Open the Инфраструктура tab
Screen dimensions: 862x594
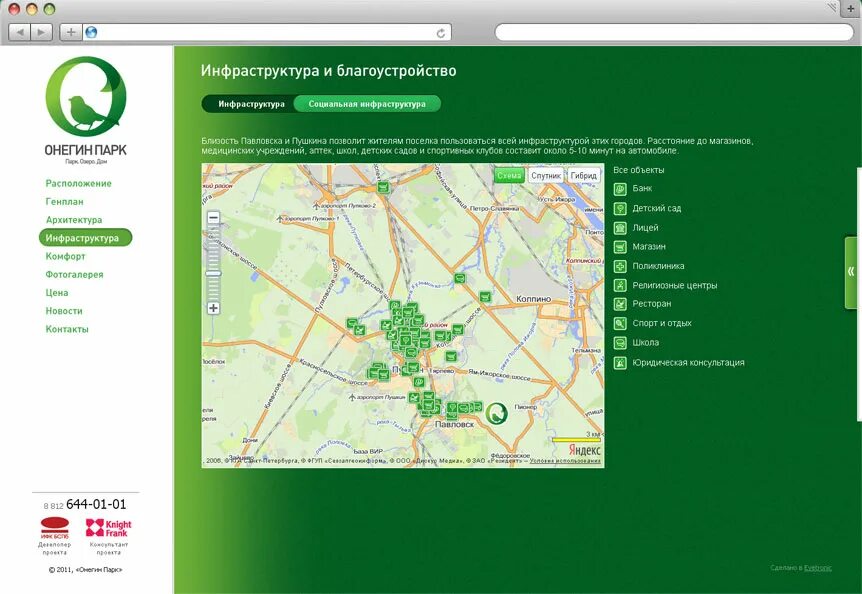[251, 104]
